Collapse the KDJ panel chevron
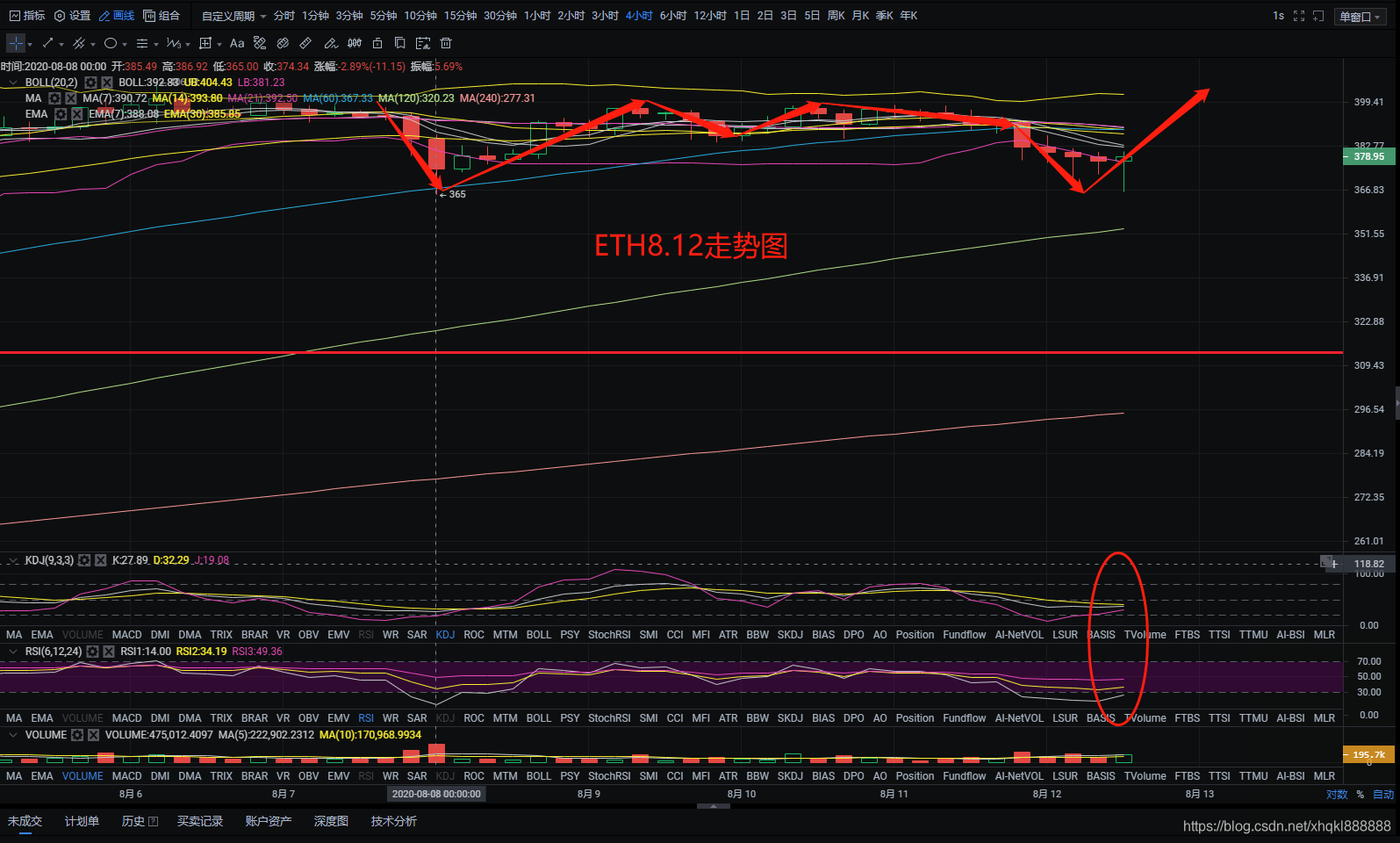The width and height of the screenshot is (1400, 843). pos(13,560)
